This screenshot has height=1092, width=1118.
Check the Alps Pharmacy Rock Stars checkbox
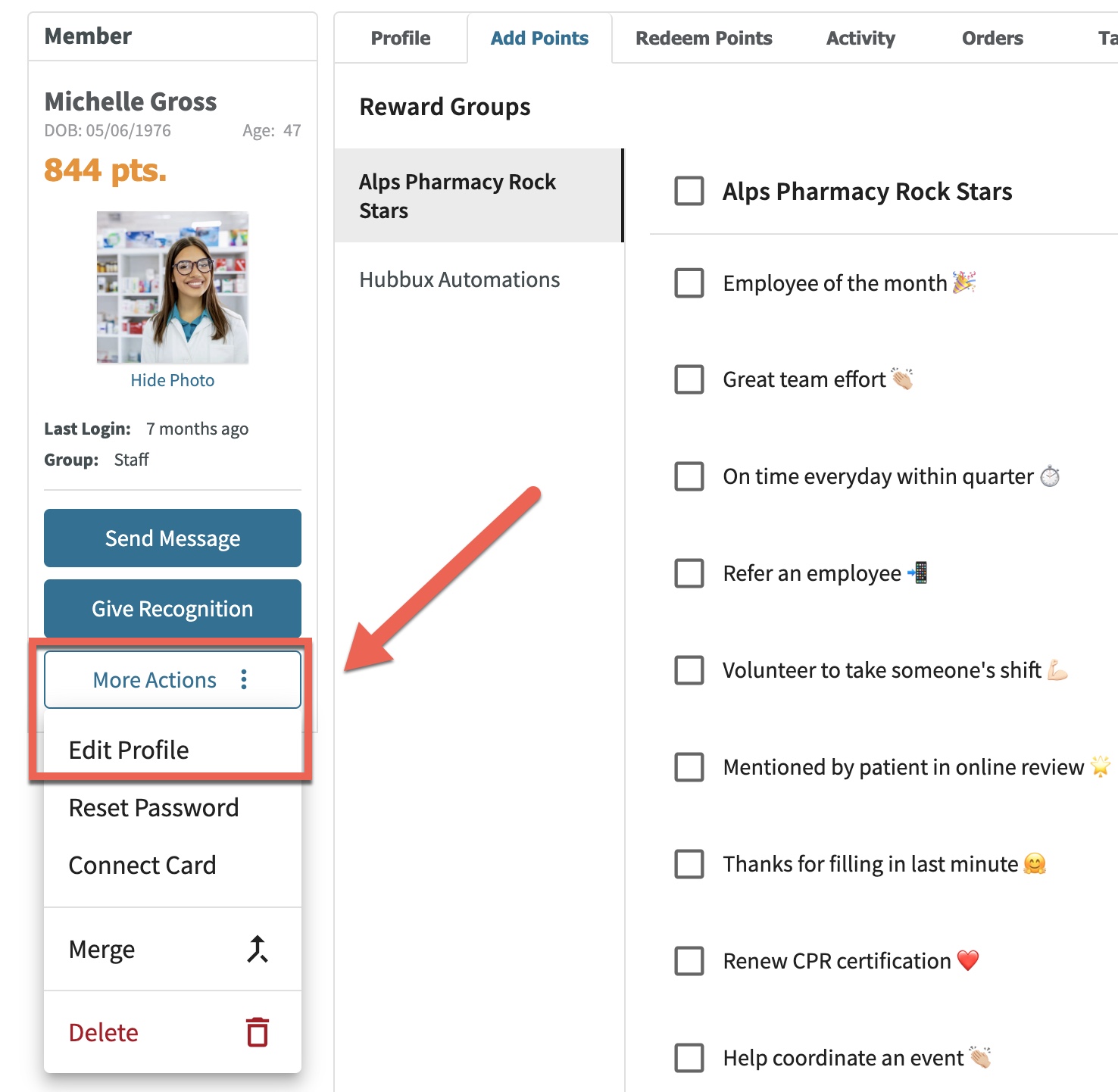point(689,191)
